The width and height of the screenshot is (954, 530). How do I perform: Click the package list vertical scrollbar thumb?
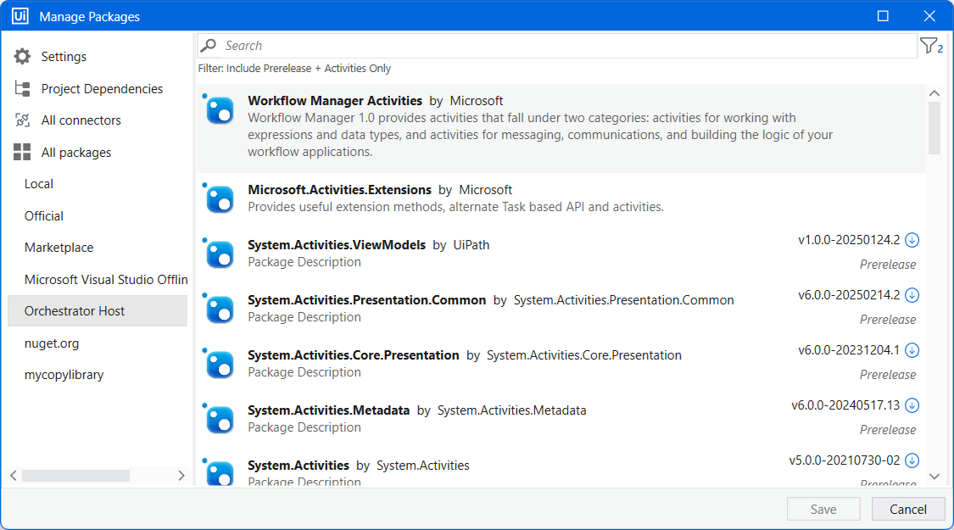pos(935,128)
